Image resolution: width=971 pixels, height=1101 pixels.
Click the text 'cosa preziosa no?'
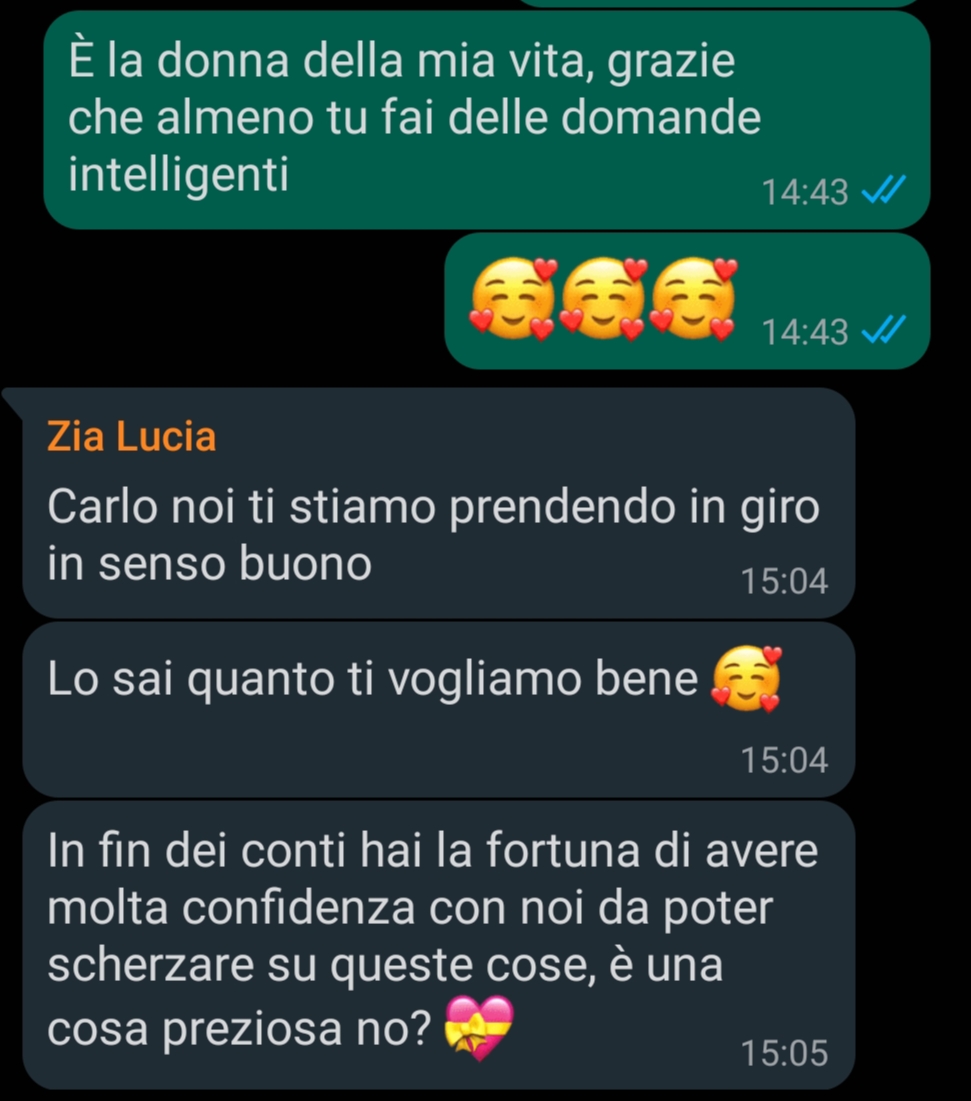pyautogui.click(x=239, y=1029)
